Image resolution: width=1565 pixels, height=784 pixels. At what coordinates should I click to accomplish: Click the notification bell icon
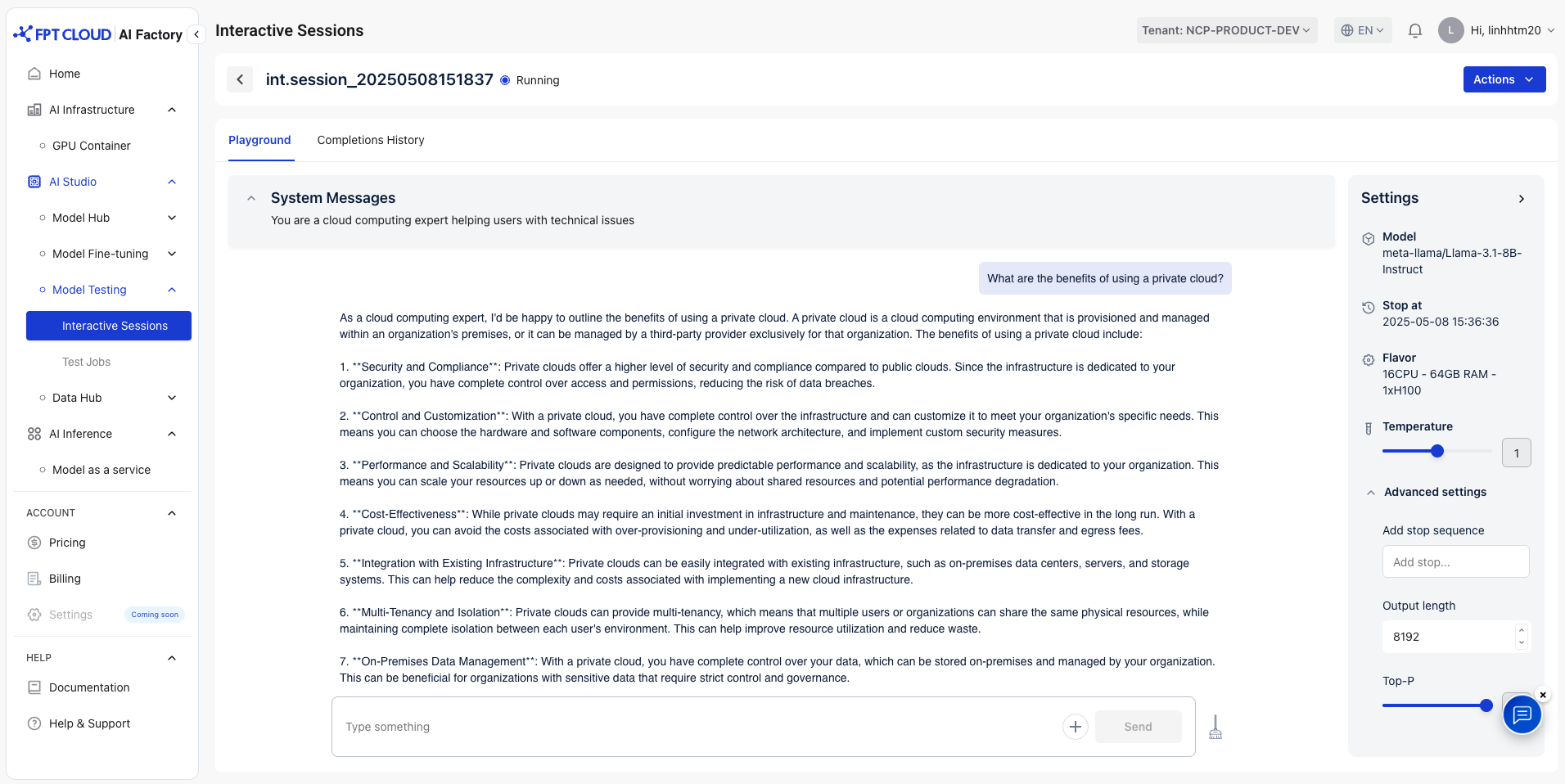click(1414, 30)
